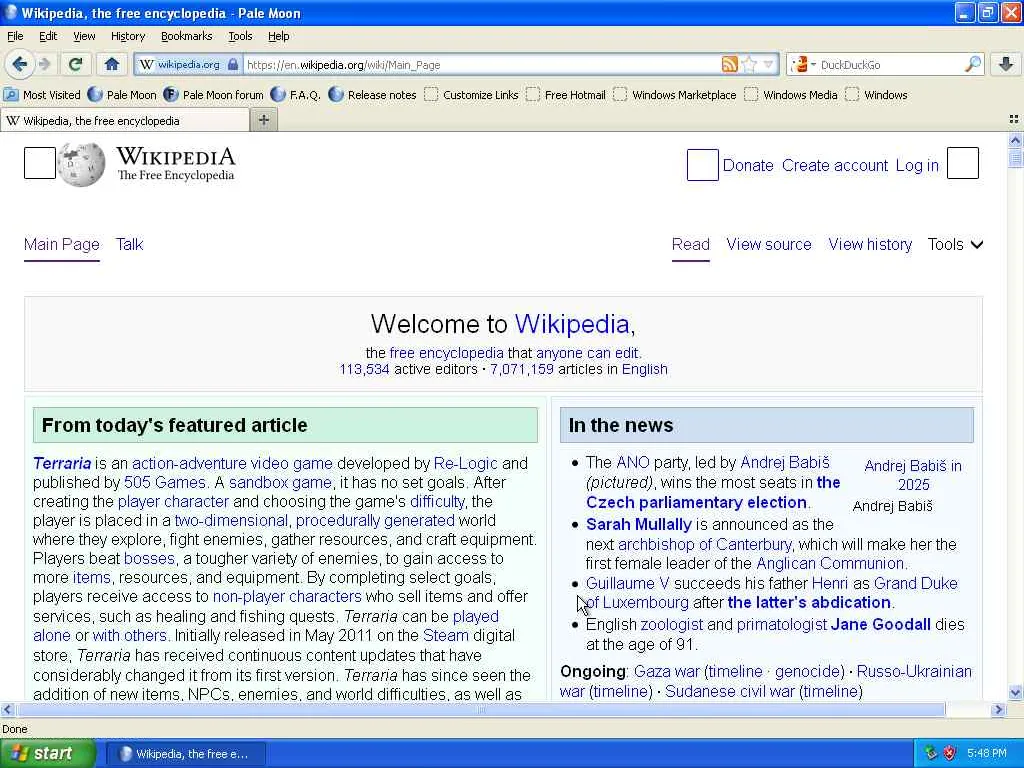Switch to the Talk tab
The image size is (1024, 768).
pyautogui.click(x=129, y=244)
